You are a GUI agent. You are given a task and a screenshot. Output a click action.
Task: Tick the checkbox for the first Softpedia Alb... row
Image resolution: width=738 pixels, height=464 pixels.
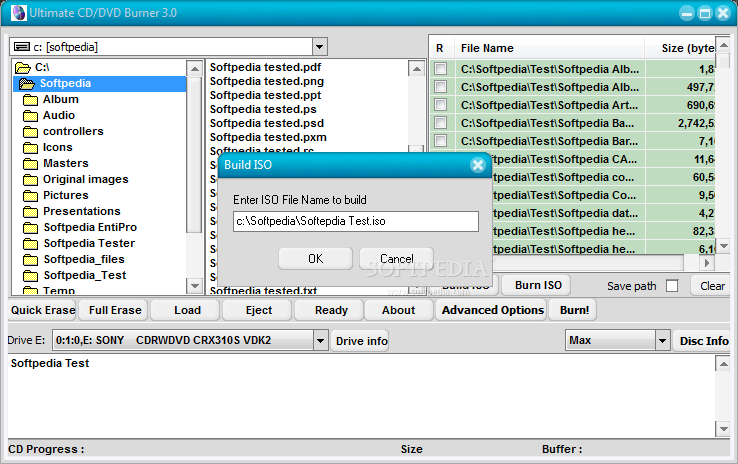pos(441,69)
